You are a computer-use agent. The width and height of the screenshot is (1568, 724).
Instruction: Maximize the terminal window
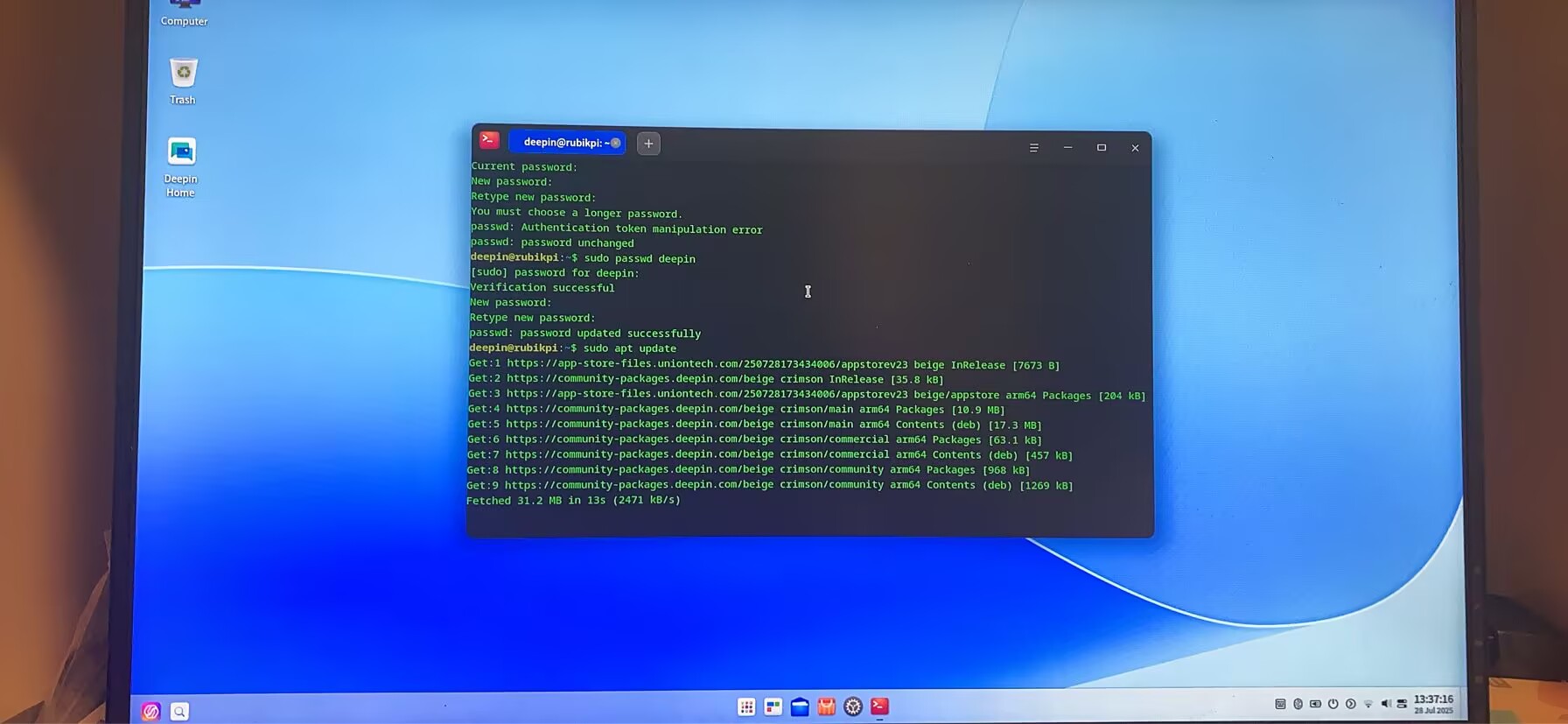[1101, 148]
